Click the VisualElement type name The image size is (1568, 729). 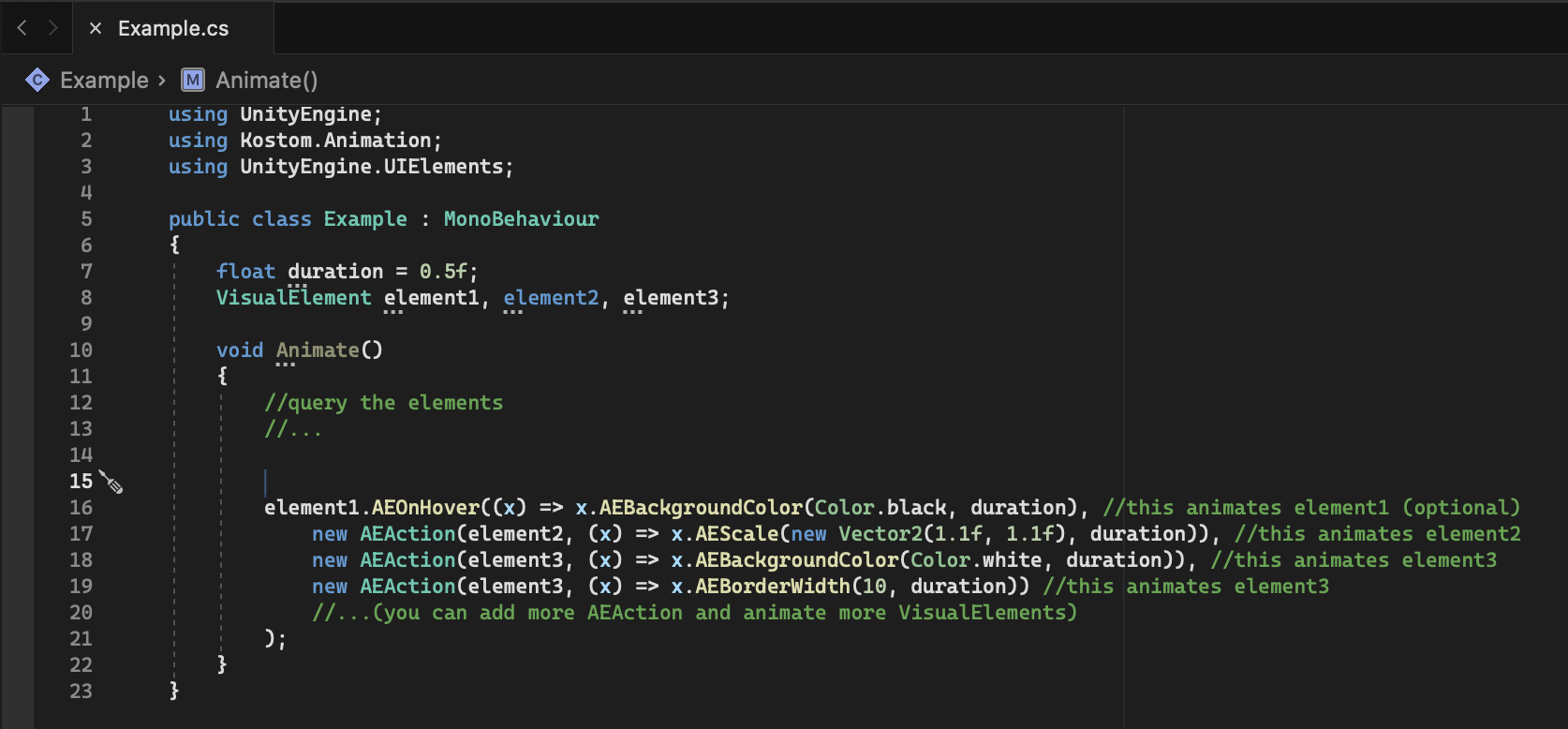tap(293, 297)
